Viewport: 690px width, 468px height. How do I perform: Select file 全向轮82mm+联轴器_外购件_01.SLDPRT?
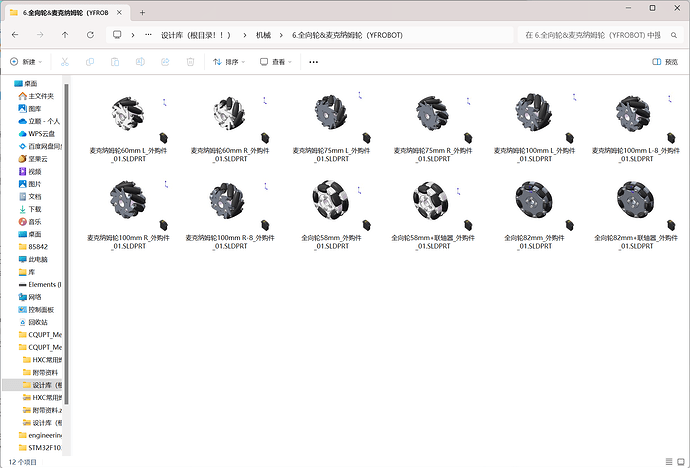tap(636, 215)
